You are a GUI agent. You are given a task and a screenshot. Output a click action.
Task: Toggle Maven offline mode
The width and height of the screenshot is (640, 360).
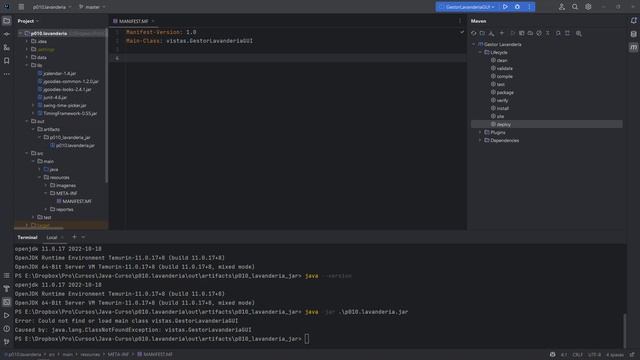[x=530, y=33]
